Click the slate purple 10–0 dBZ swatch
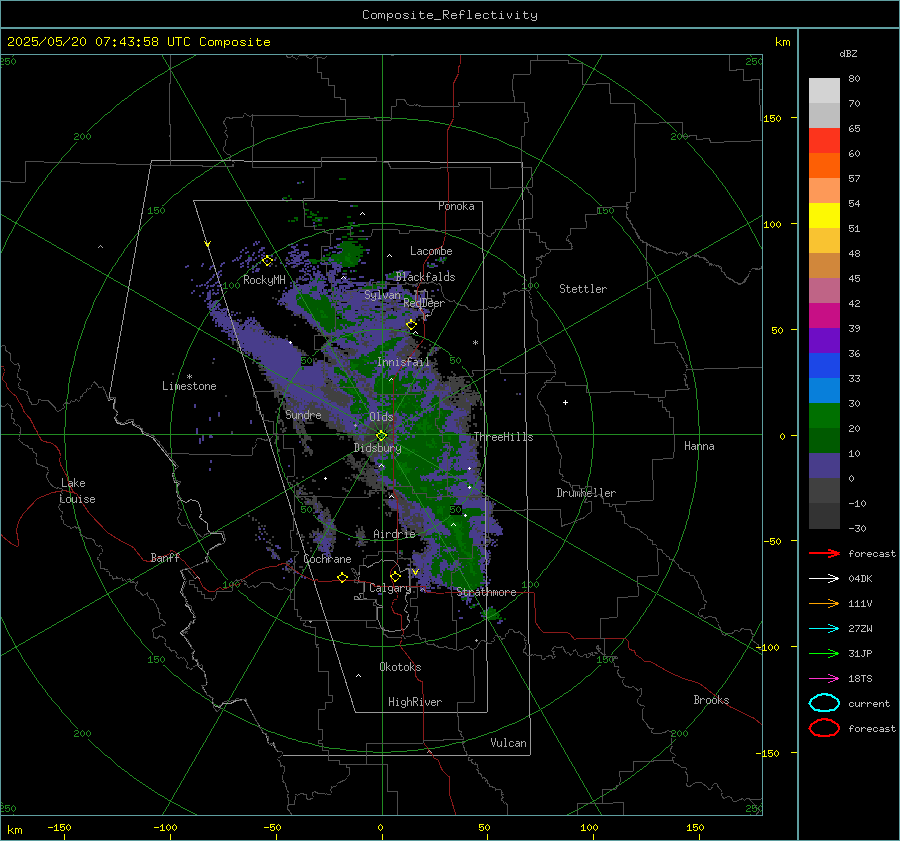 point(824,466)
